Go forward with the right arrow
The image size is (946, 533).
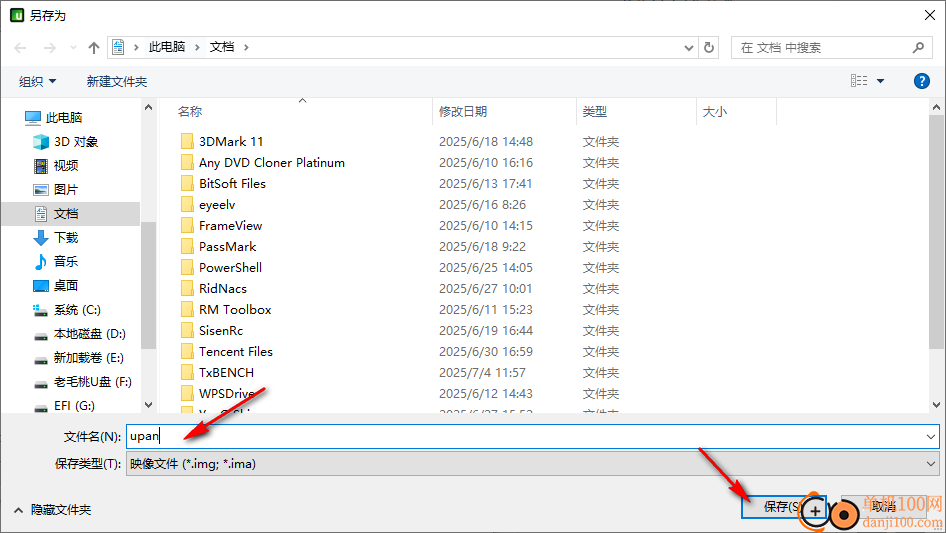tap(49, 48)
